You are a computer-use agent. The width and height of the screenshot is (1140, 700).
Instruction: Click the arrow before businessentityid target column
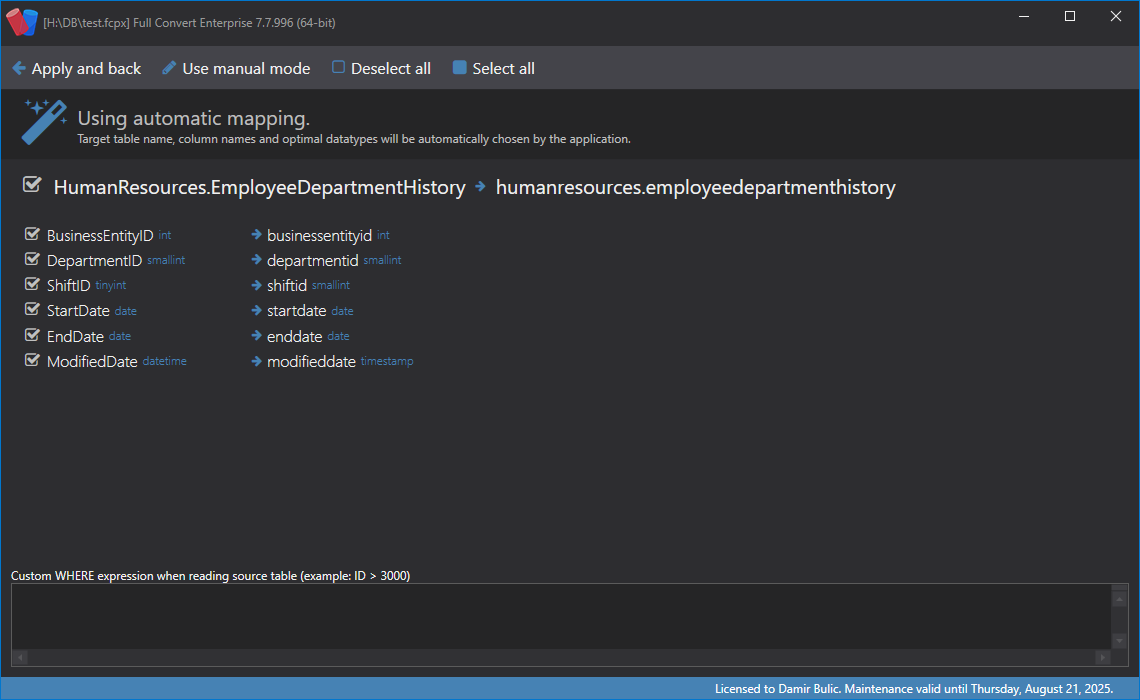click(257, 236)
